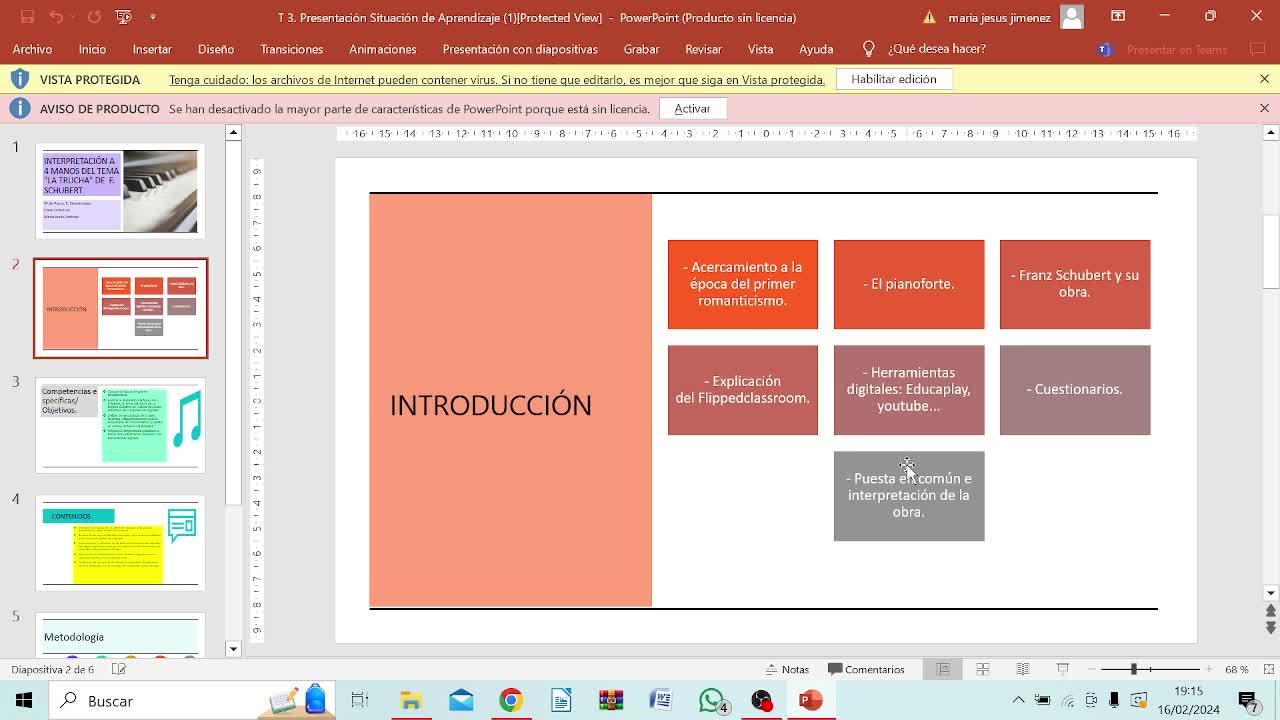Switch to Slide Sorter view
The height and width of the screenshot is (720, 1280).
pyautogui.click(x=983, y=670)
